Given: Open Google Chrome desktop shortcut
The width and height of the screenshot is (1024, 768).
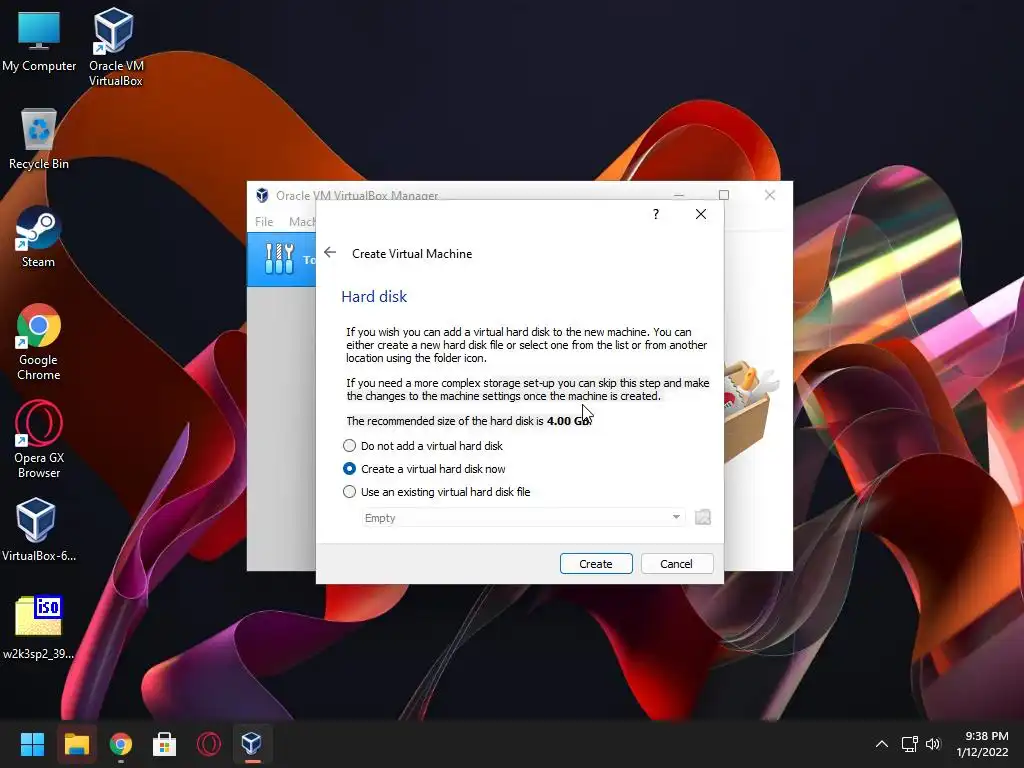Looking at the screenshot, I should coord(39,342).
